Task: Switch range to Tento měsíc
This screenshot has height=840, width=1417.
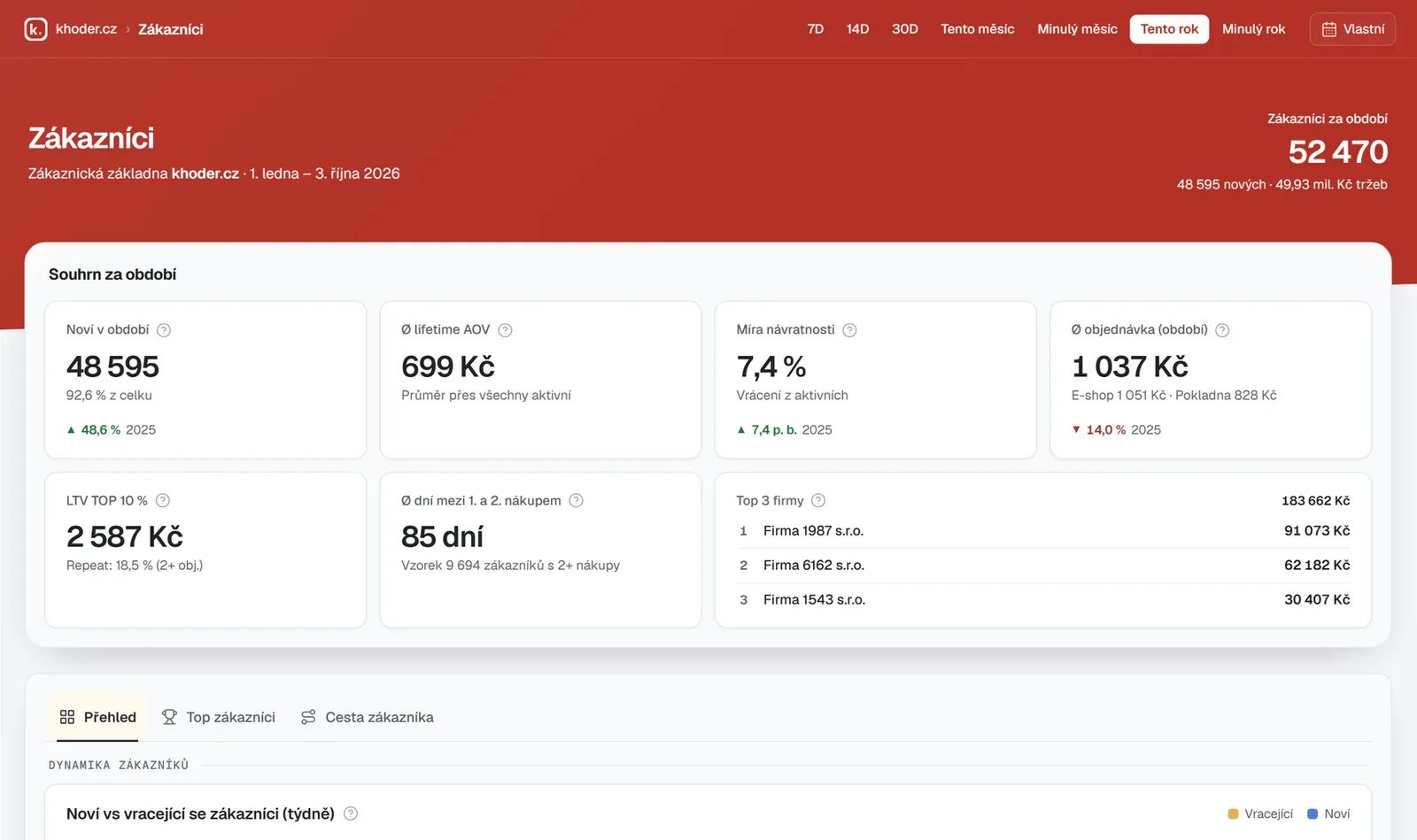Action: (978, 29)
